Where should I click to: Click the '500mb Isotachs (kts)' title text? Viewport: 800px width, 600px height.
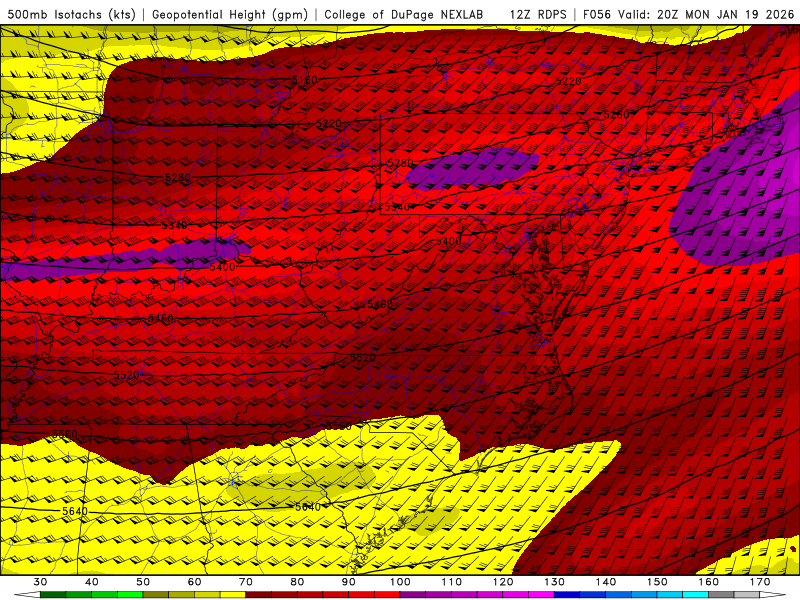pos(71,14)
